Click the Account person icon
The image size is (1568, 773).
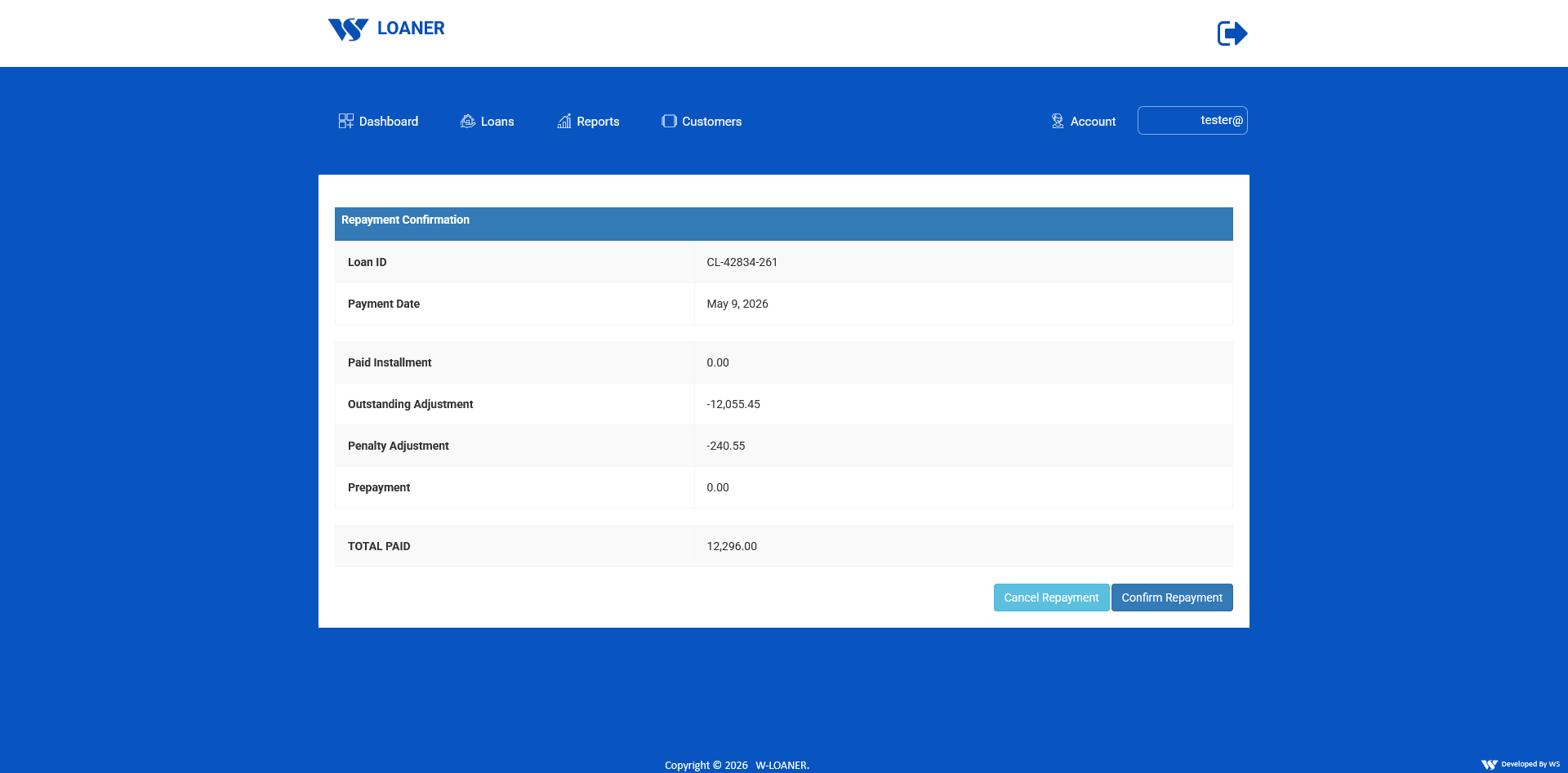[x=1058, y=121]
